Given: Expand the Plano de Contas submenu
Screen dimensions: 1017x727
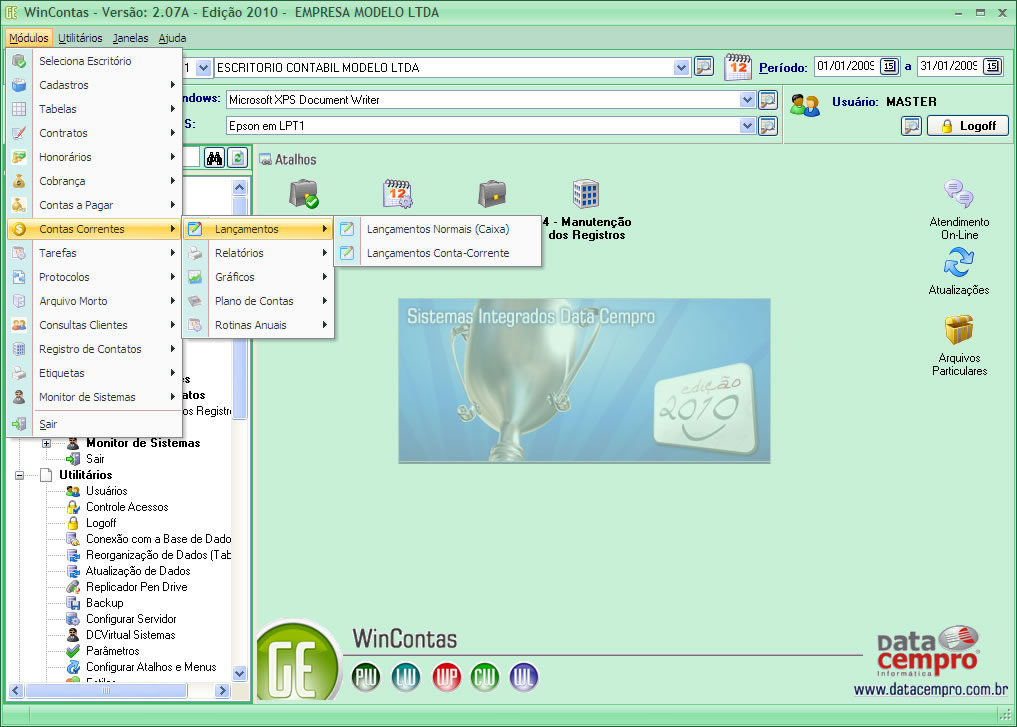Looking at the screenshot, I should [258, 301].
